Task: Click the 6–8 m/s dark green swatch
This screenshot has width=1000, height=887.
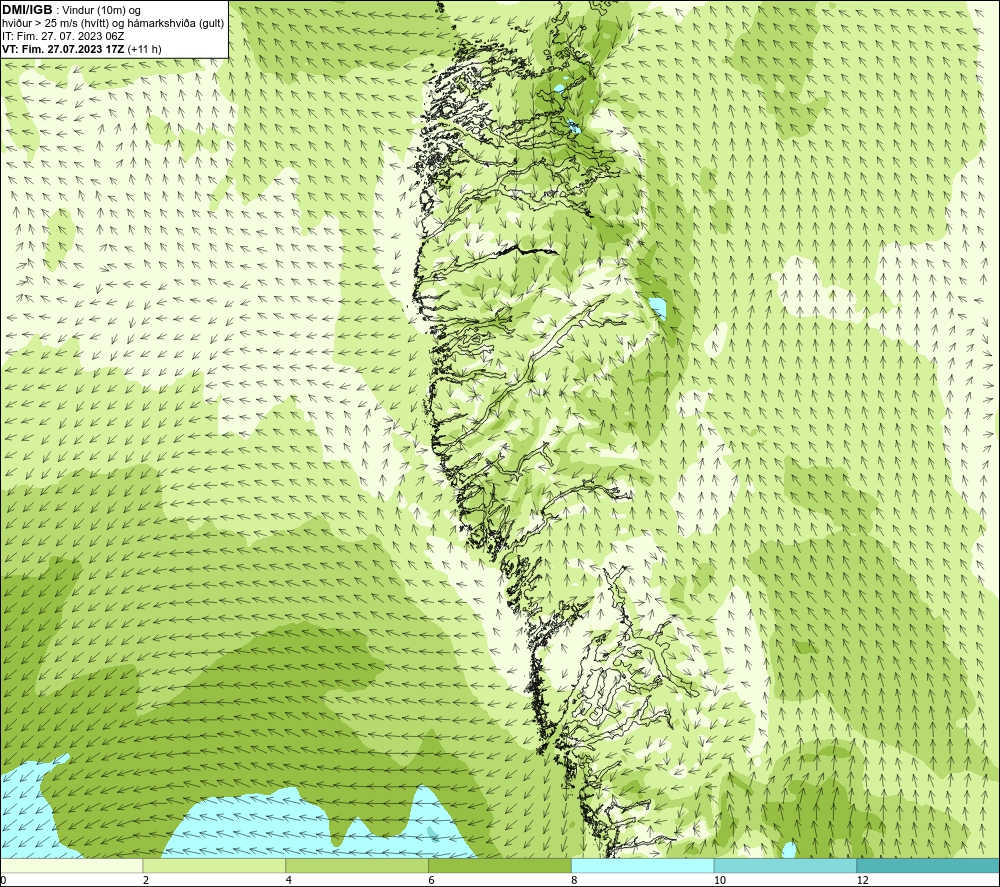Action: click(x=500, y=865)
